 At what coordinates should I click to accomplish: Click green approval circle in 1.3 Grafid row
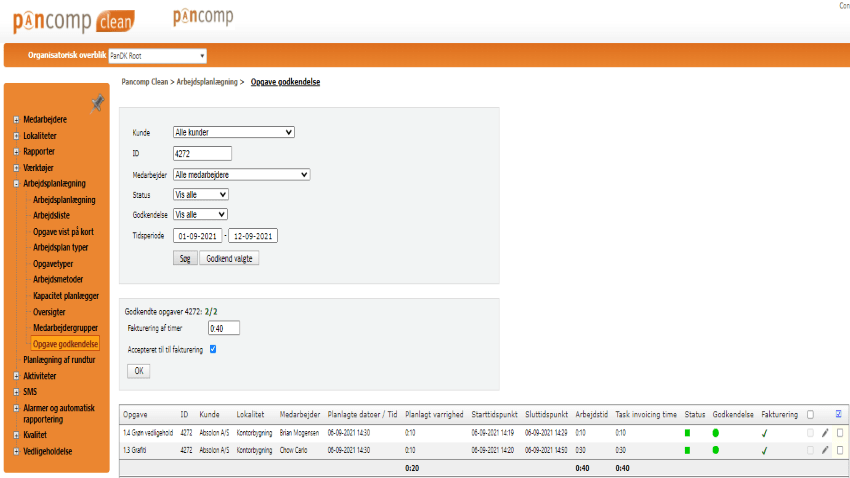[716, 451]
